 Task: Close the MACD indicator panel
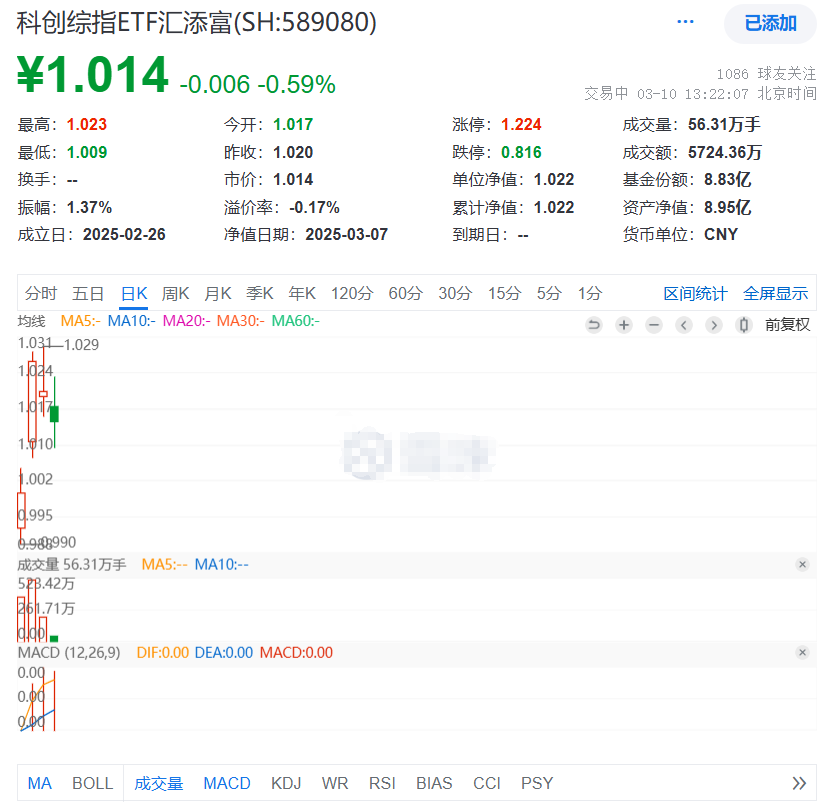(x=802, y=652)
